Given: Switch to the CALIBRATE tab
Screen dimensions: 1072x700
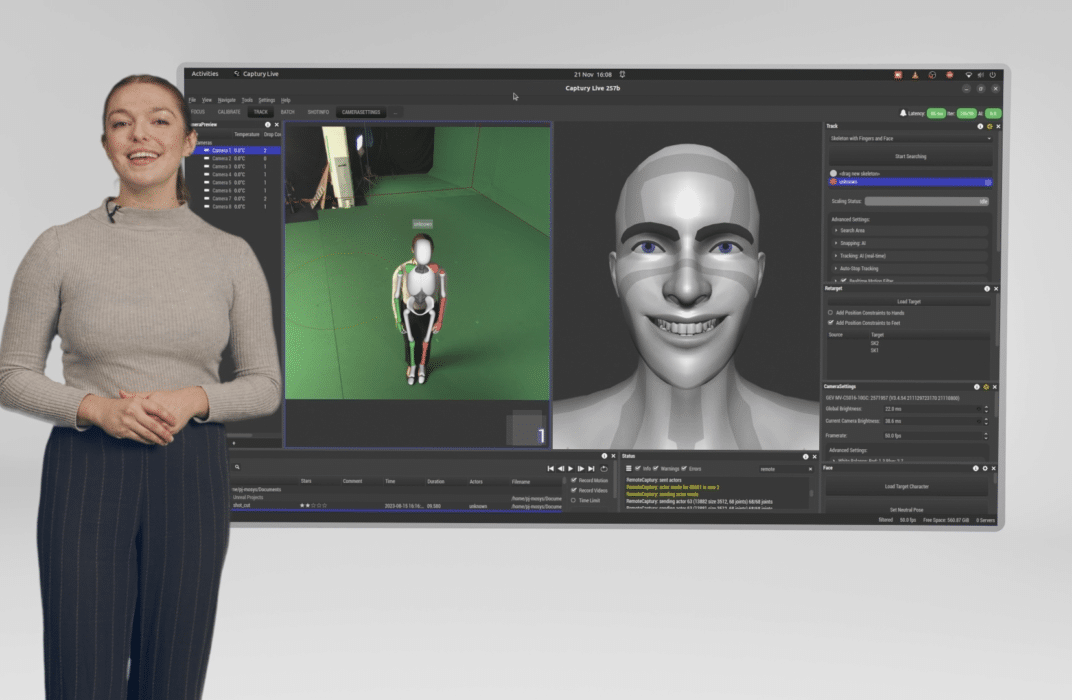Looking at the screenshot, I should (229, 112).
